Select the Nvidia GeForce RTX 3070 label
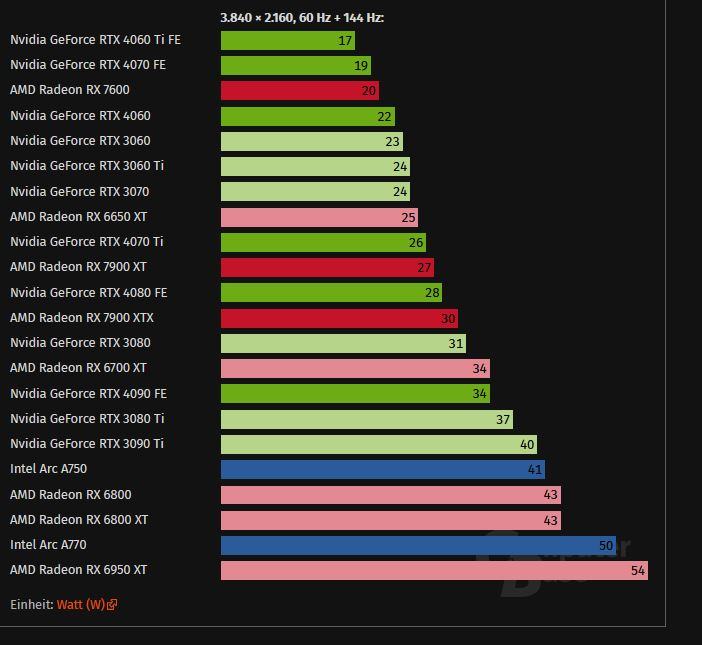The height and width of the screenshot is (645, 702). 80,192
